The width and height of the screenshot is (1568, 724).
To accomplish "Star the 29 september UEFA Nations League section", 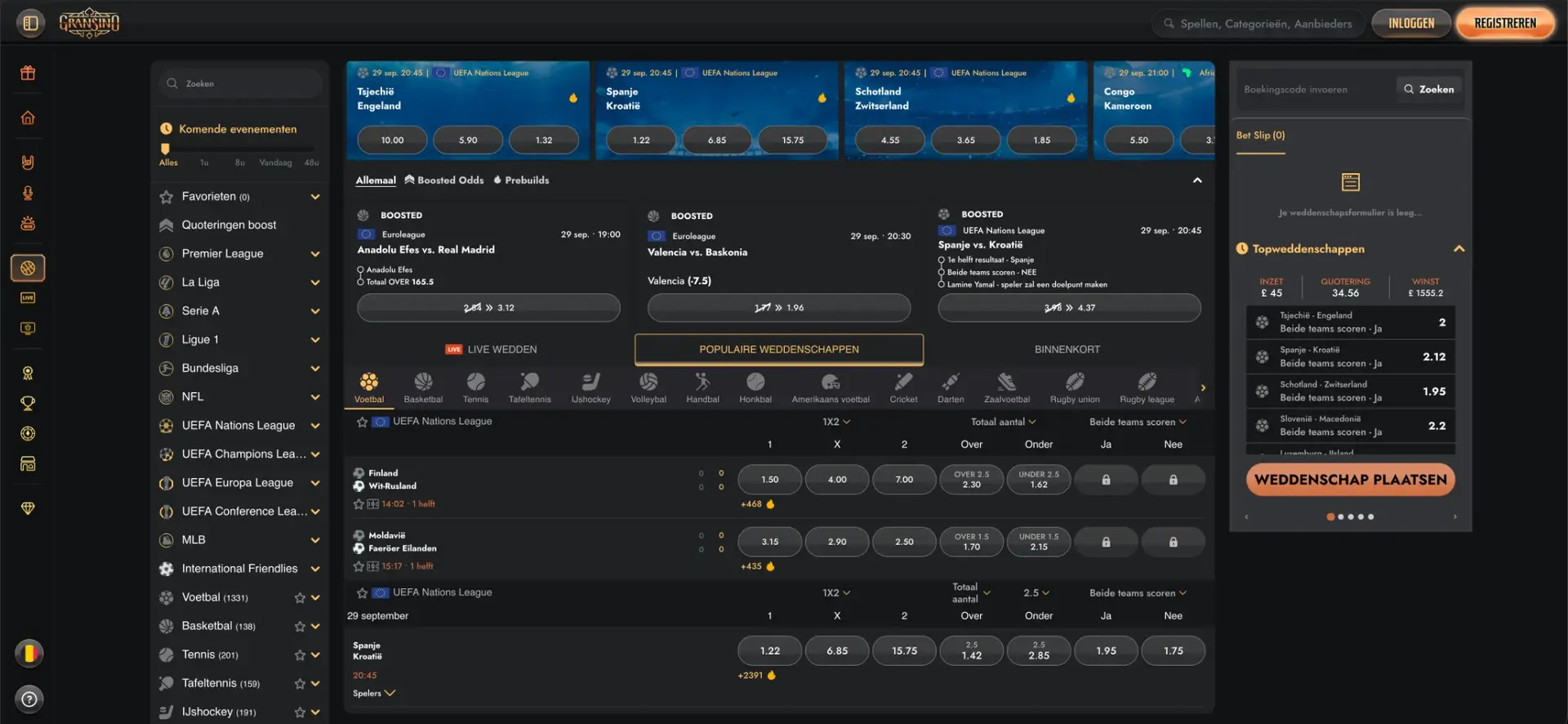I will click(x=362, y=592).
